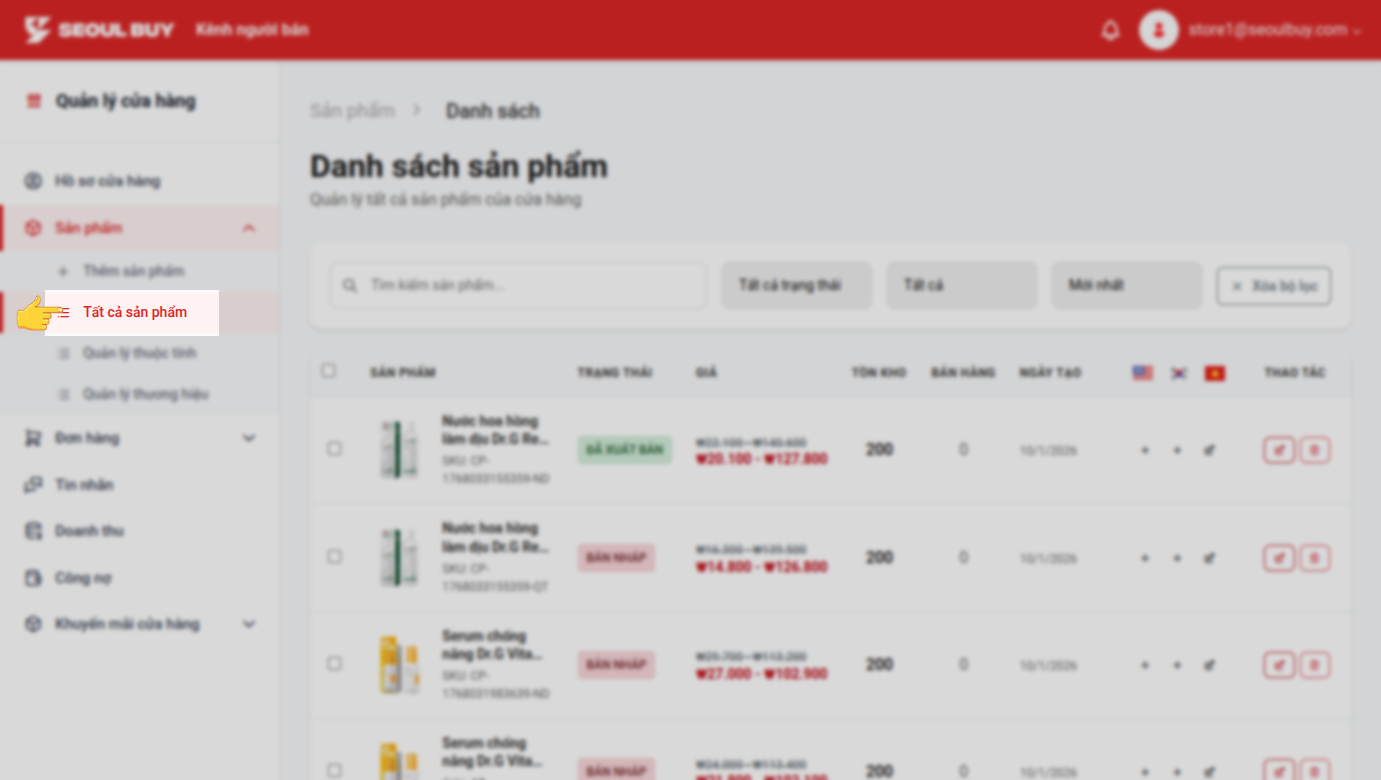This screenshot has width=1381, height=780.
Task: Go to "Doanh thu" in the sidebar
Action: [89, 531]
